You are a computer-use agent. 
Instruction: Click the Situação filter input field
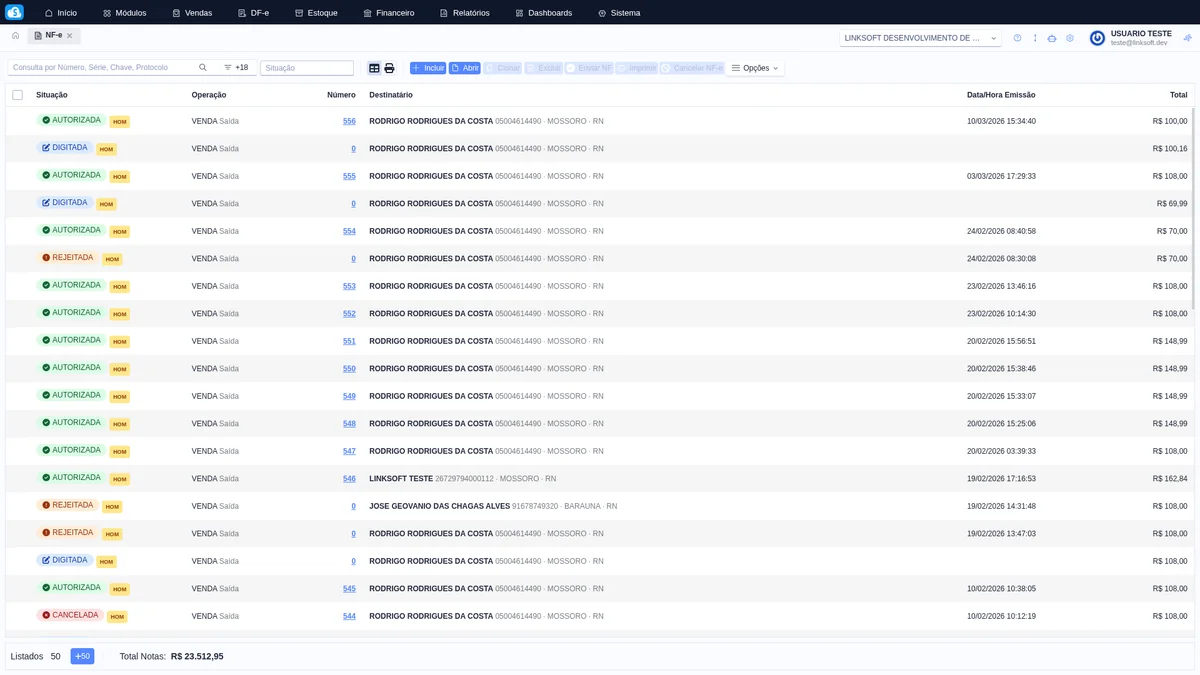click(307, 68)
